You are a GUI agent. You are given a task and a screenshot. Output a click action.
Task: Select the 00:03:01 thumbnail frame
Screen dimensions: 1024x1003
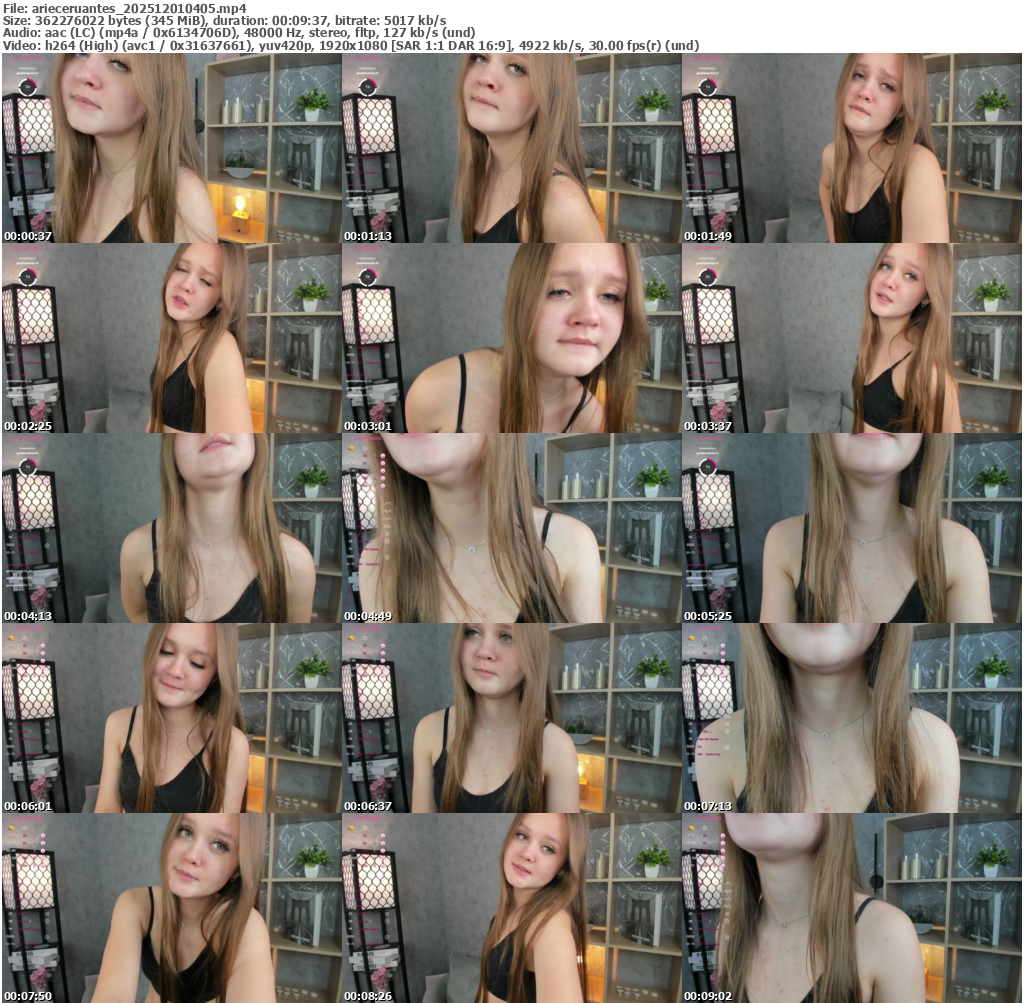coord(511,338)
